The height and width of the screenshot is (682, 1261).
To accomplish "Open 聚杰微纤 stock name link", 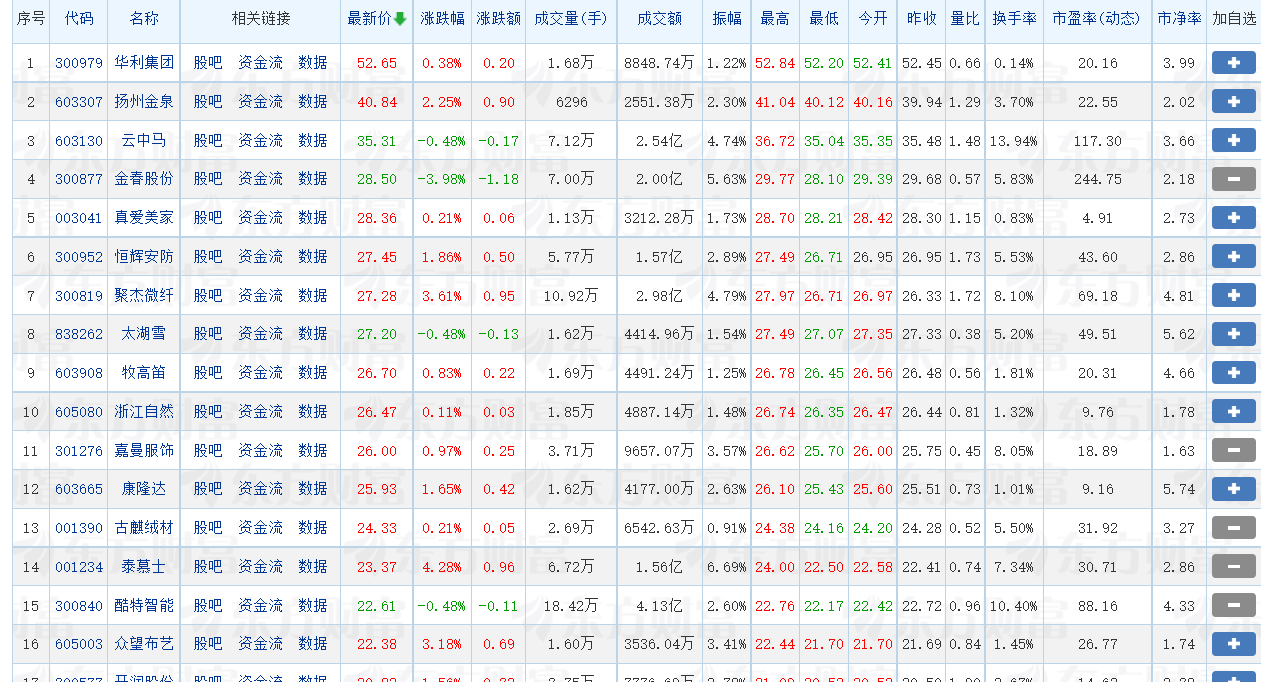I will click(144, 296).
